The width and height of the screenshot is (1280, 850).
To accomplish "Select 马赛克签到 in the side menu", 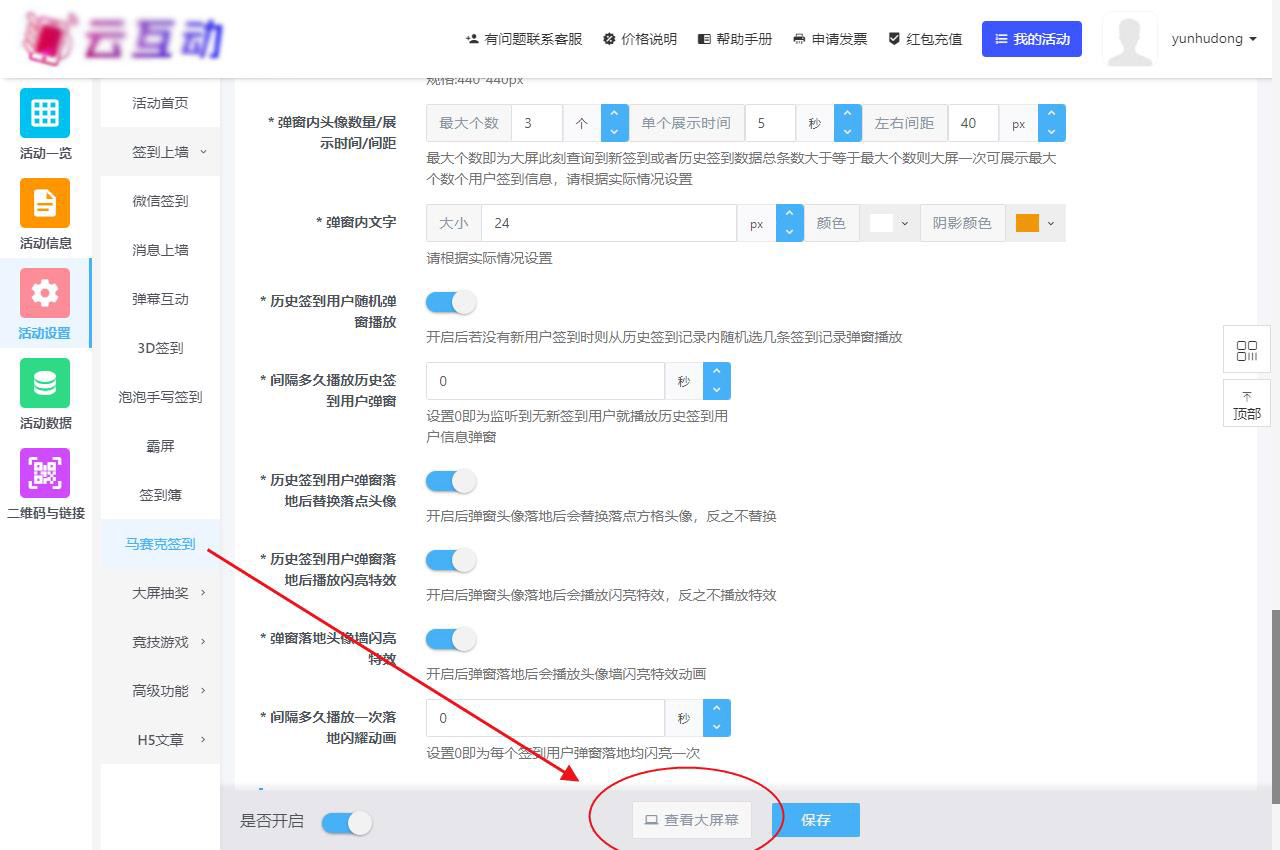I will coord(160,544).
